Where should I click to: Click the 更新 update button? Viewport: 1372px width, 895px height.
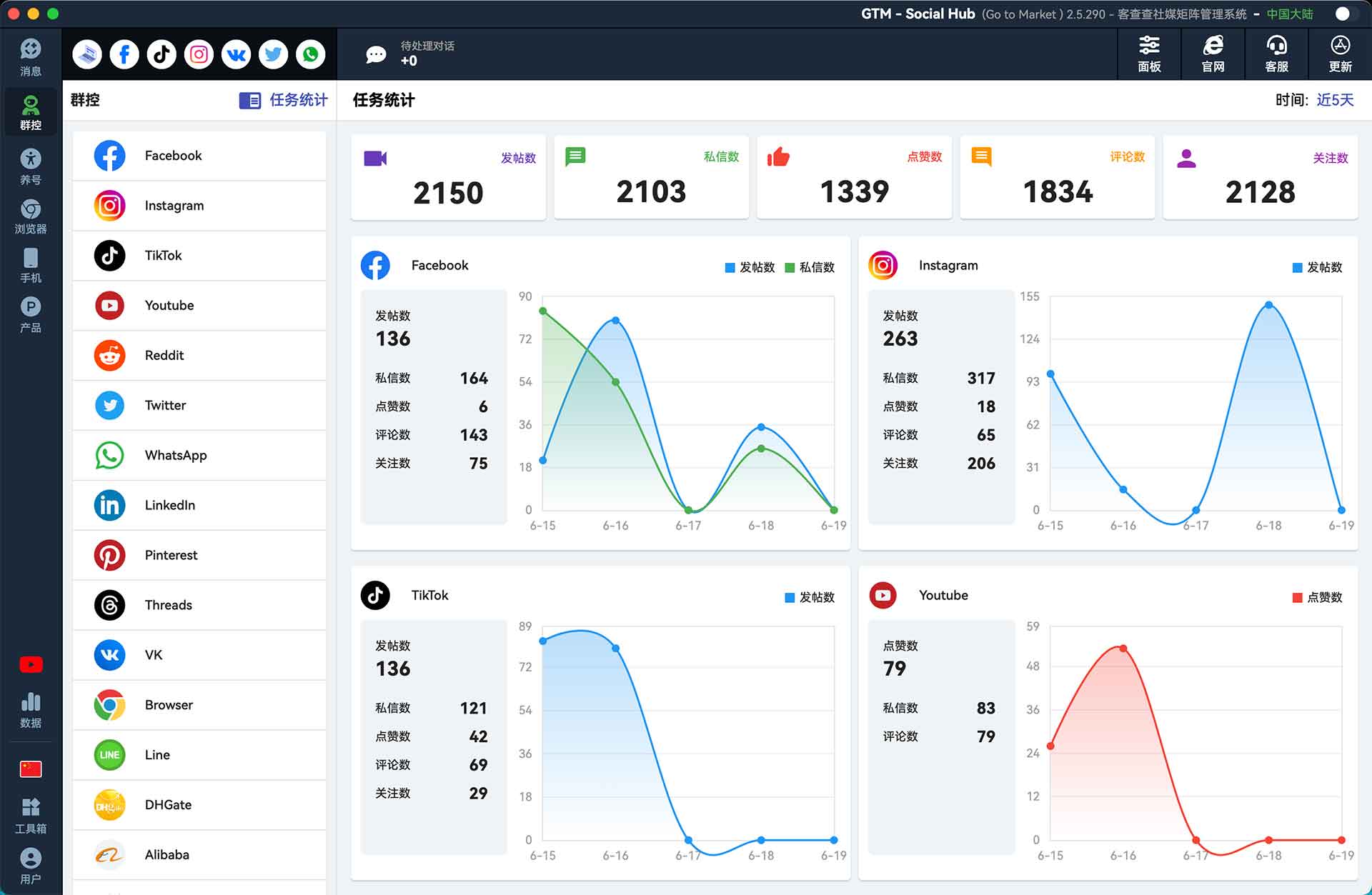coord(1340,54)
